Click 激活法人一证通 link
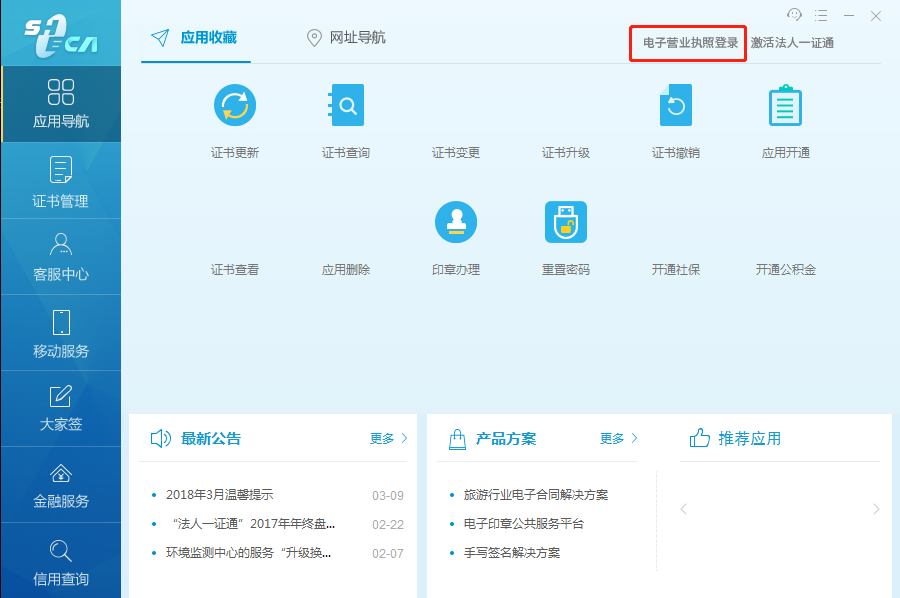Image resolution: width=900 pixels, height=598 pixels. click(792, 43)
